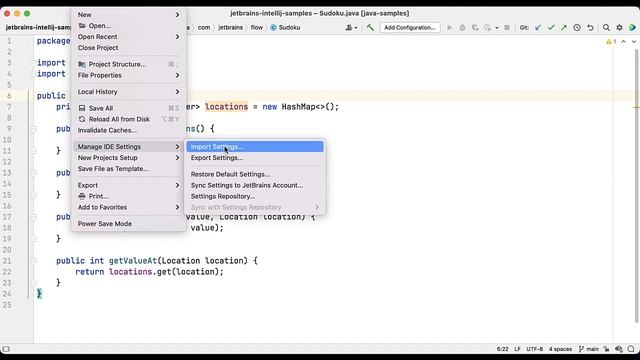Click the getValueAt method name
The image size is (640, 360).
pos(133,261)
